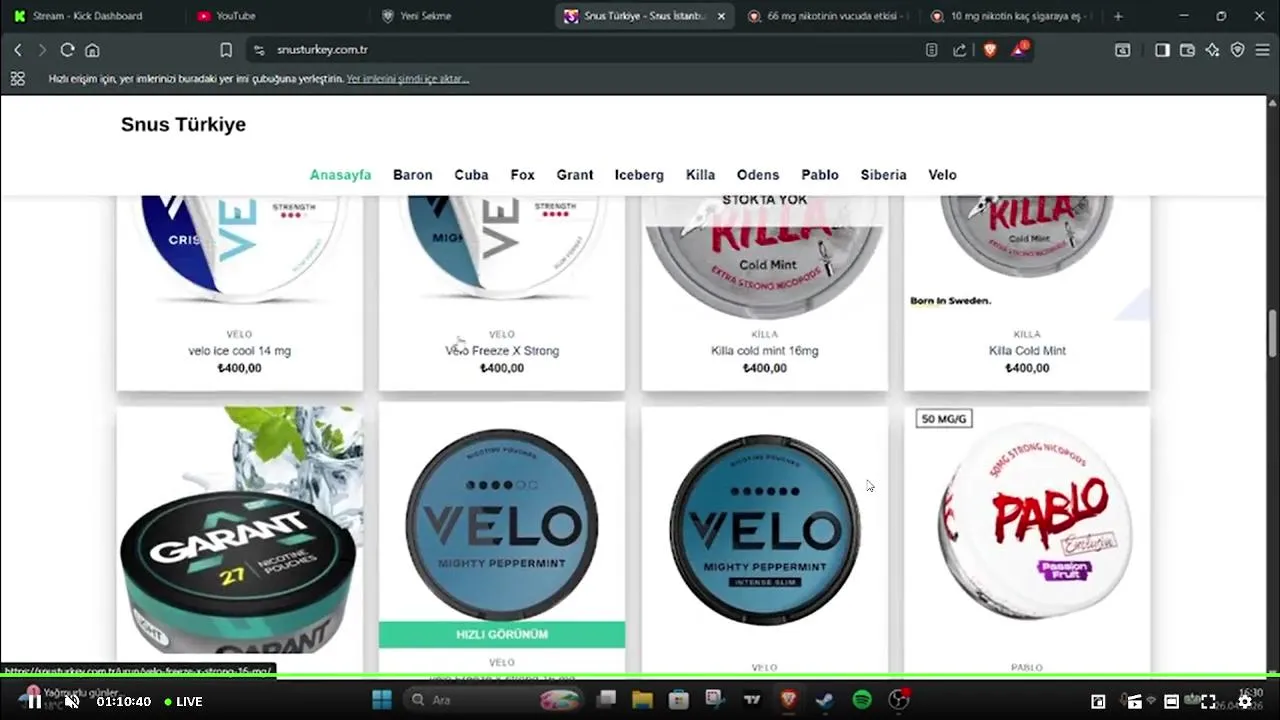Open the Killa cold mint 16mg product

765,351
